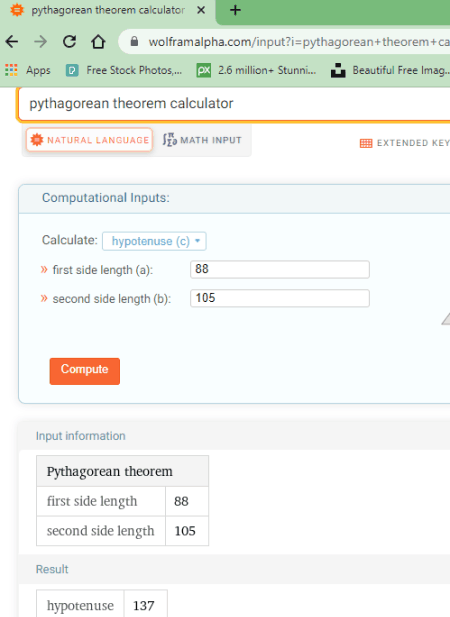Click the second side length field
The width and height of the screenshot is (450, 617).
coord(280,298)
